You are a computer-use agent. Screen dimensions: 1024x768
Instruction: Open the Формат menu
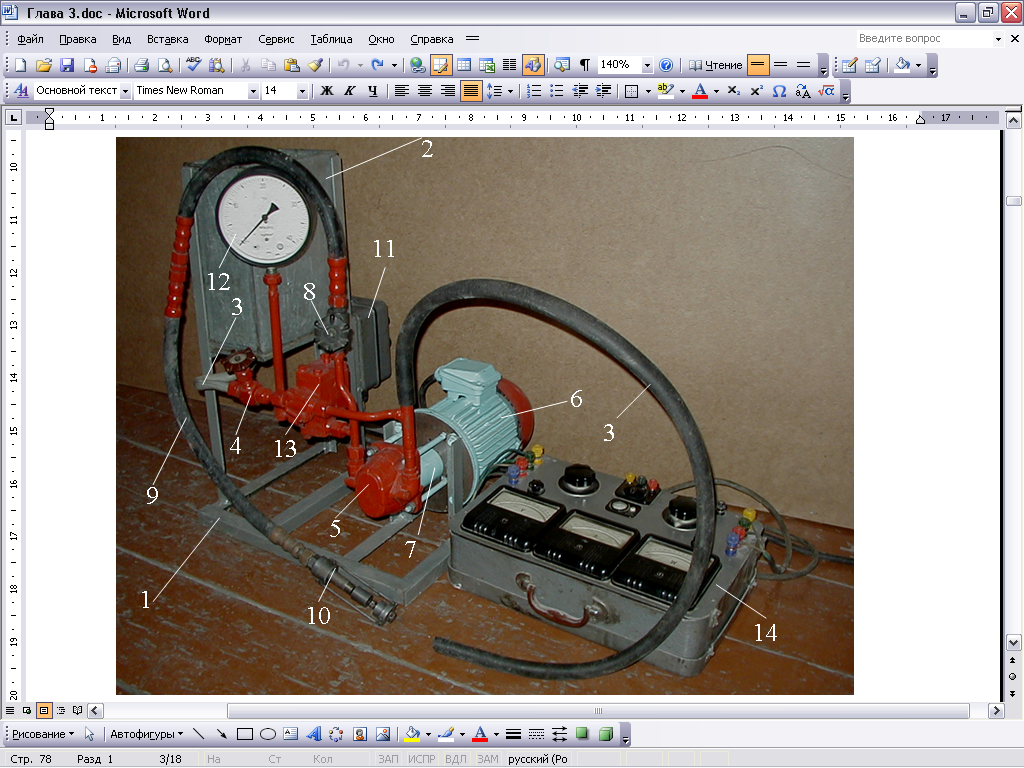(x=223, y=39)
